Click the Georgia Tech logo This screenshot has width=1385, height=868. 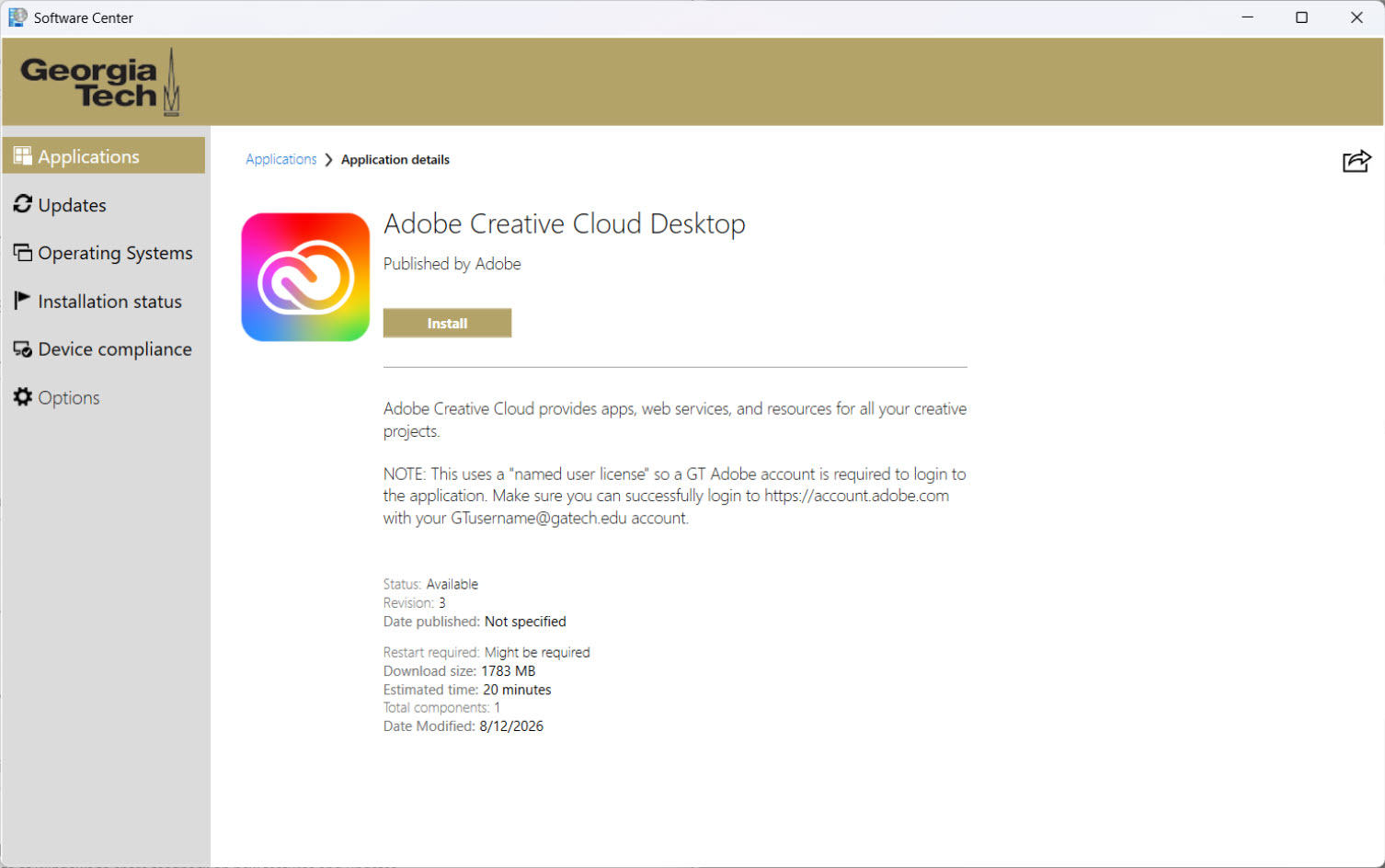[x=100, y=83]
